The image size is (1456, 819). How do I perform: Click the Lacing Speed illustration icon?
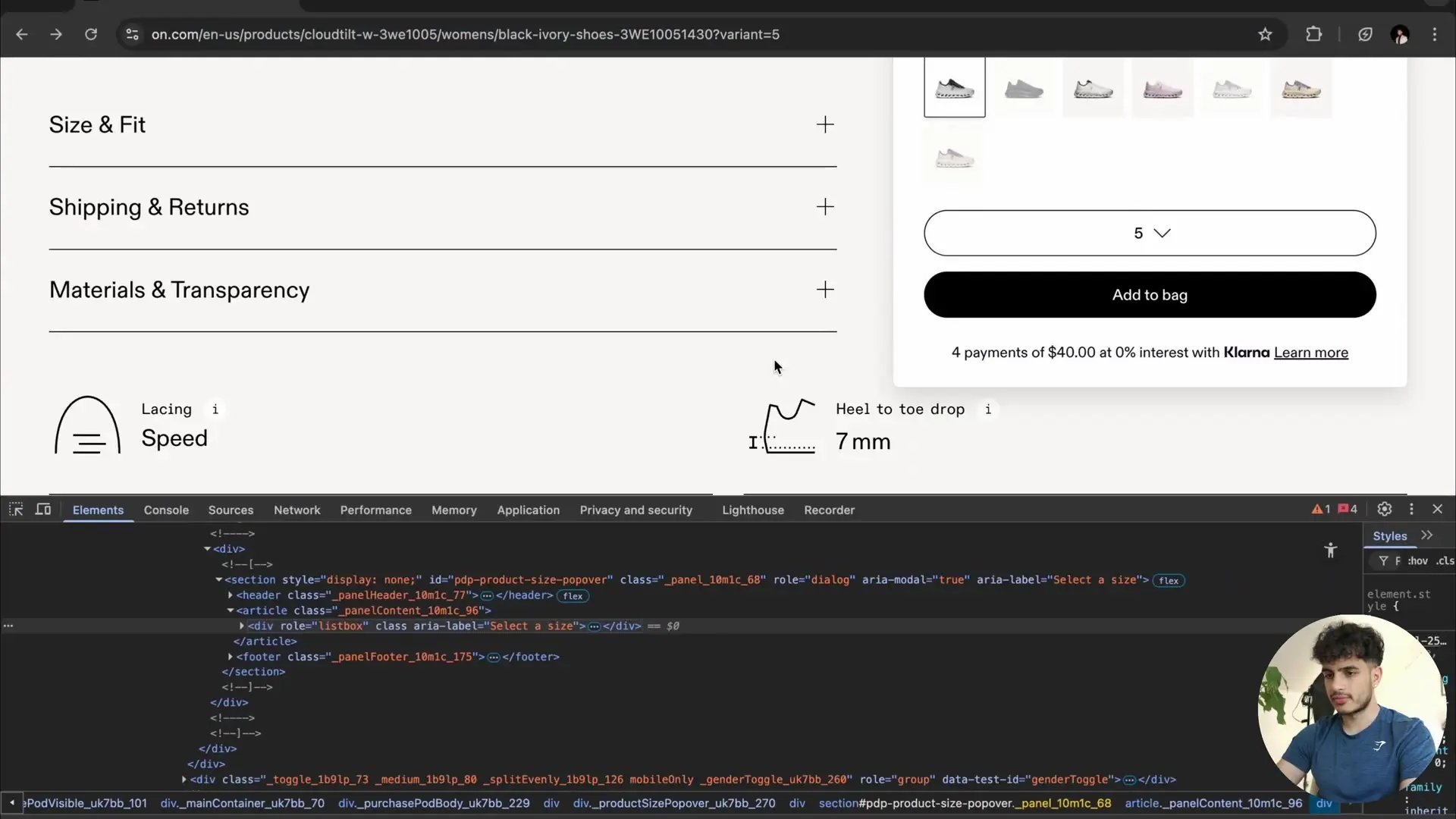(x=87, y=425)
